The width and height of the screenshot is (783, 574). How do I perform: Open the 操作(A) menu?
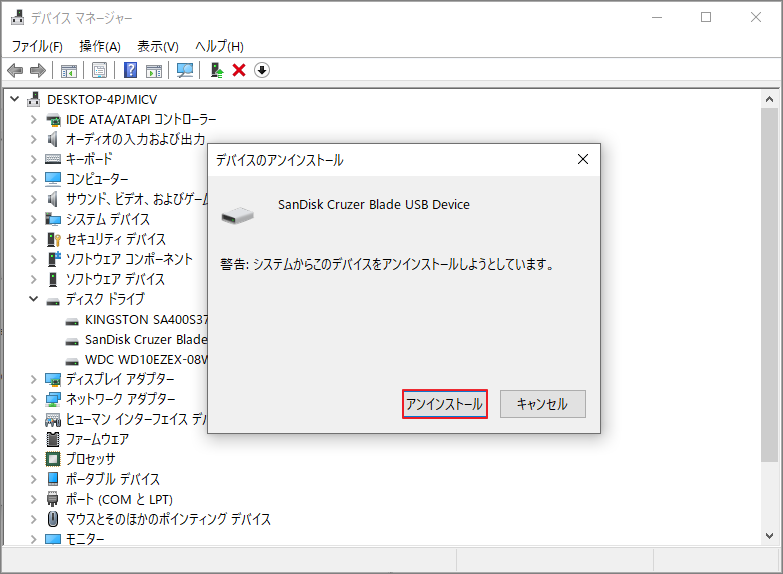[100, 46]
